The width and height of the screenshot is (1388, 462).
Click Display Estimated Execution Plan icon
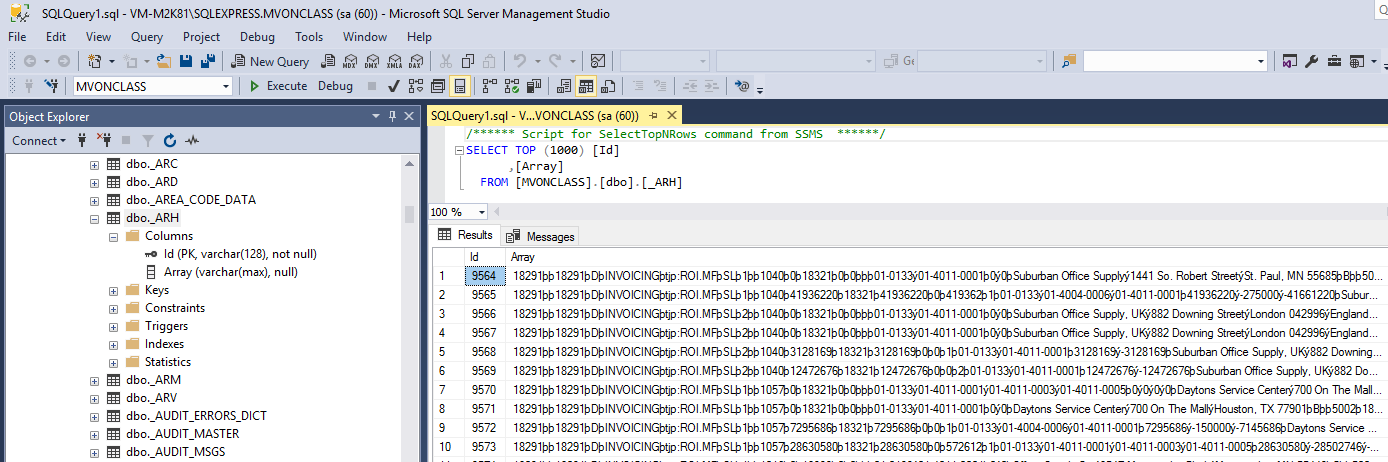[x=417, y=86]
